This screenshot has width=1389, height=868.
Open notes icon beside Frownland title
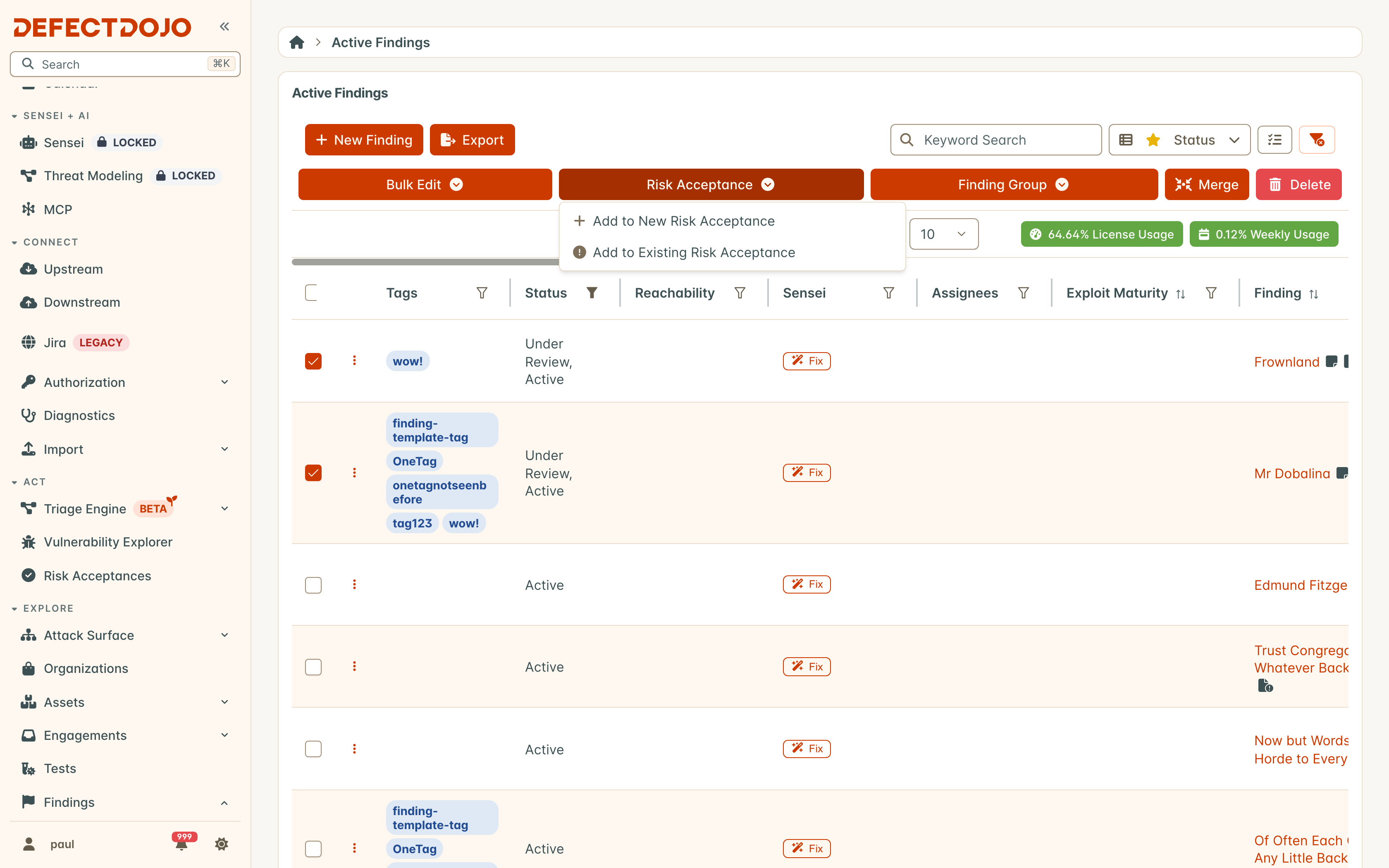[x=1331, y=362]
